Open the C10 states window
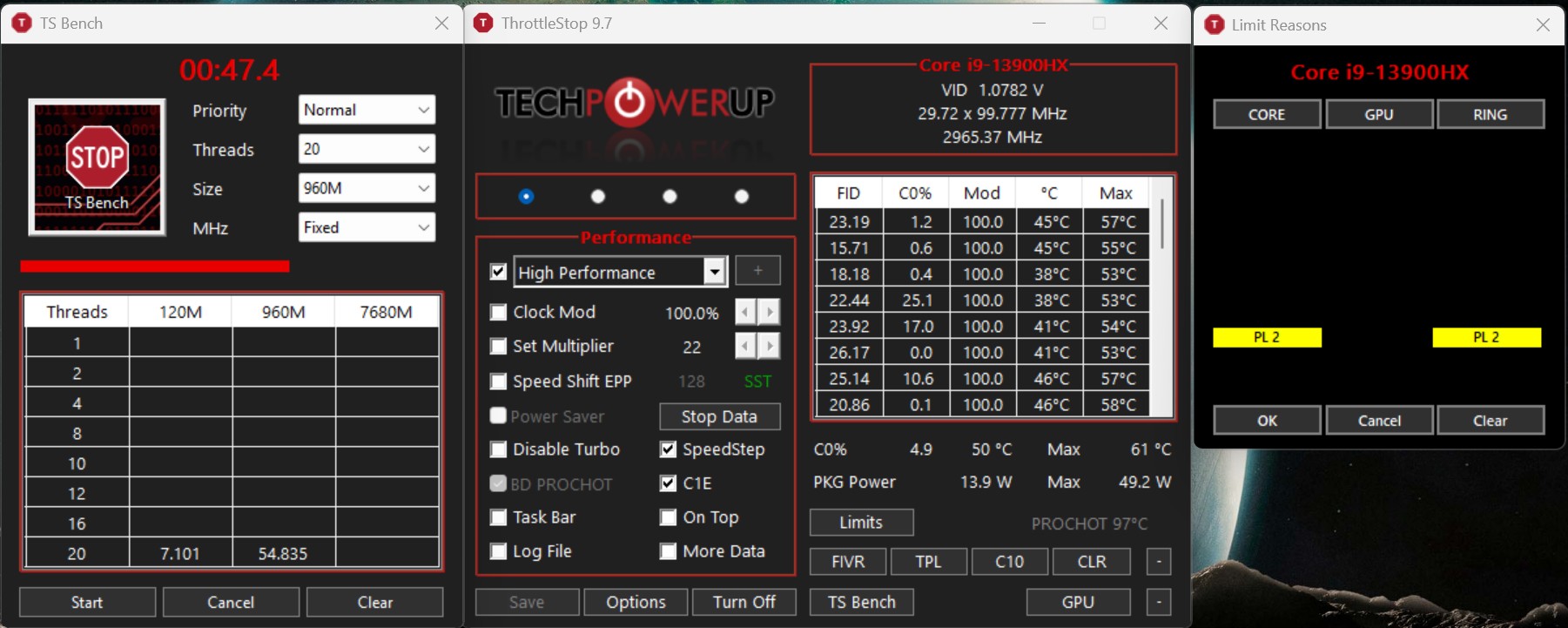 [1010, 562]
